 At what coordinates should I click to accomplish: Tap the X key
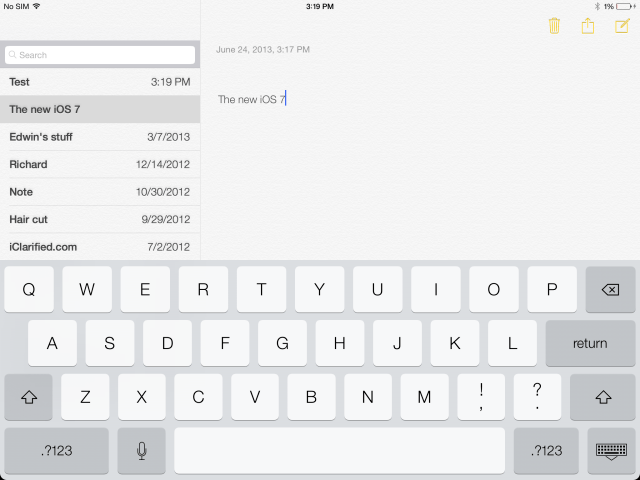[x=142, y=397]
